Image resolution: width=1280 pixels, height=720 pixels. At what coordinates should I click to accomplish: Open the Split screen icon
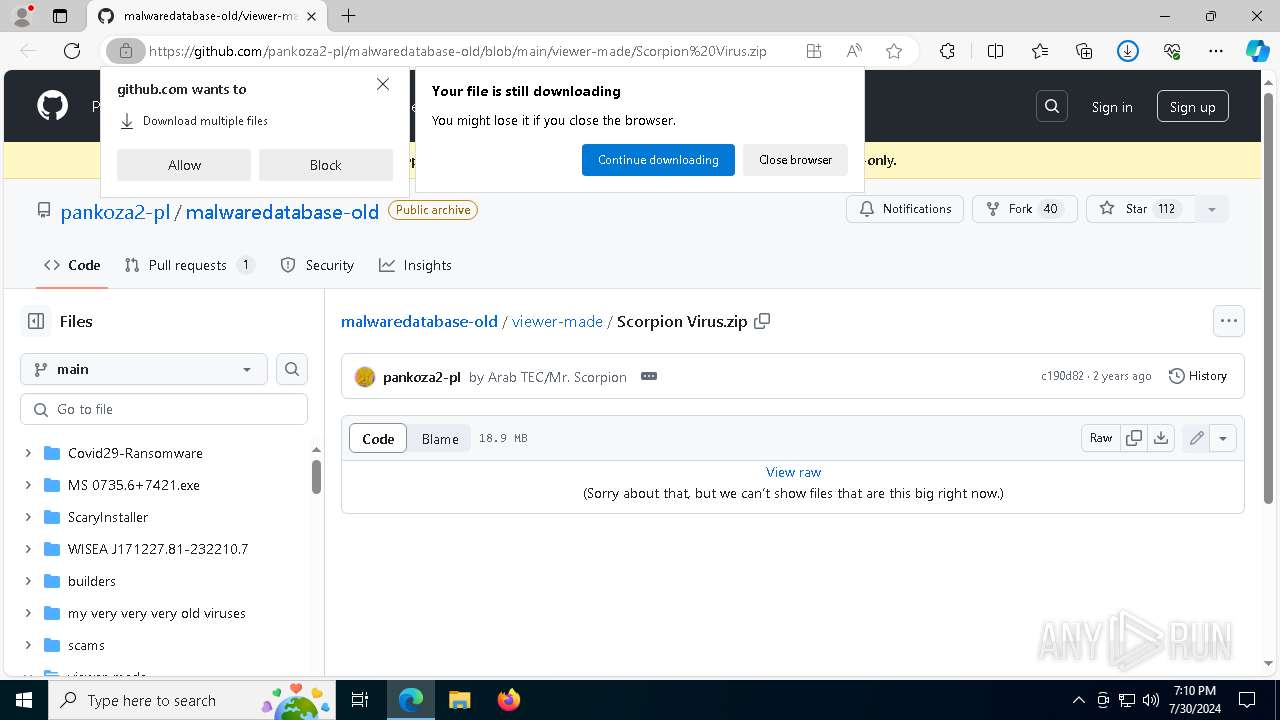pyautogui.click(x=995, y=51)
